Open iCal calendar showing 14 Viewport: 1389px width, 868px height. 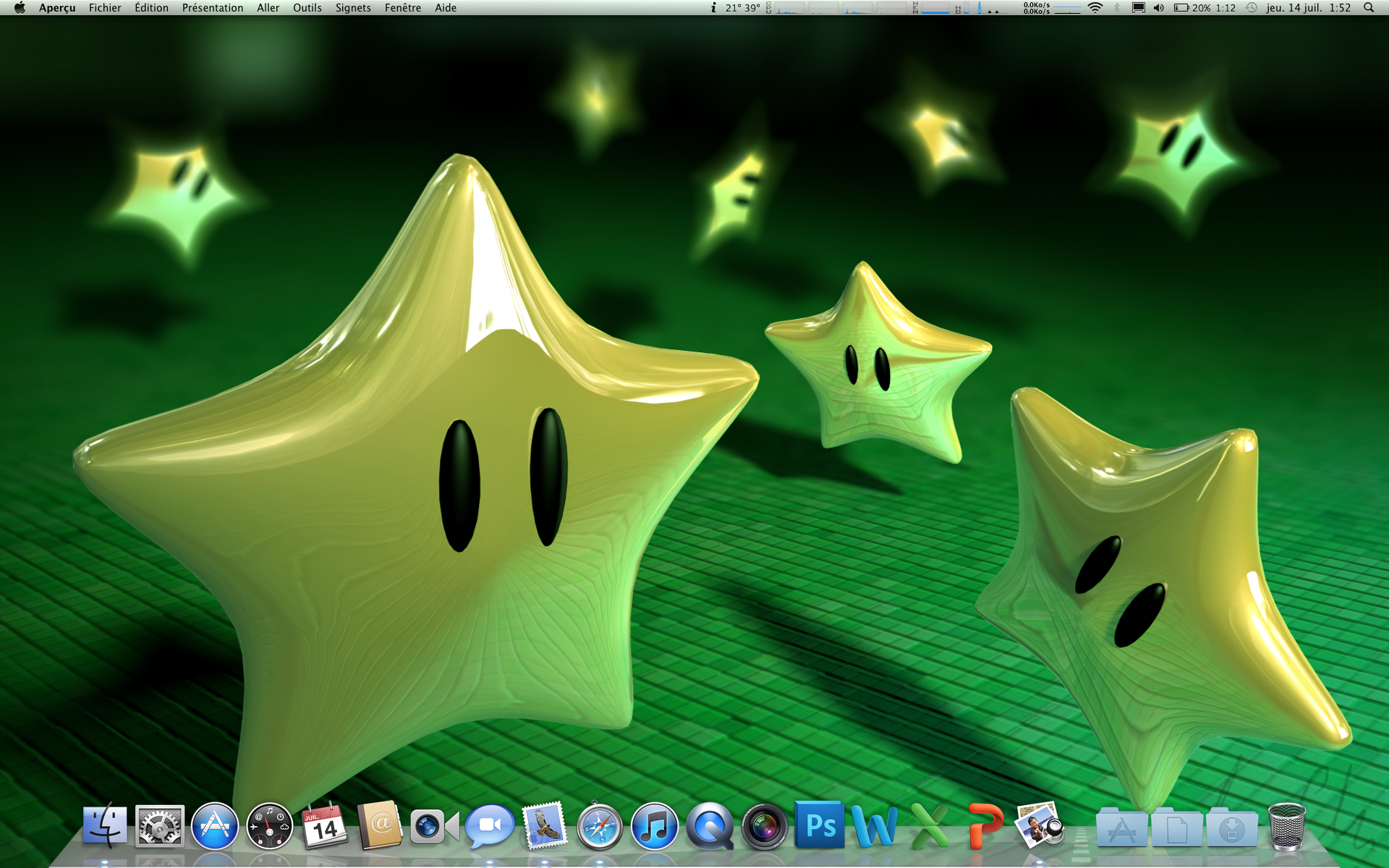click(x=325, y=825)
